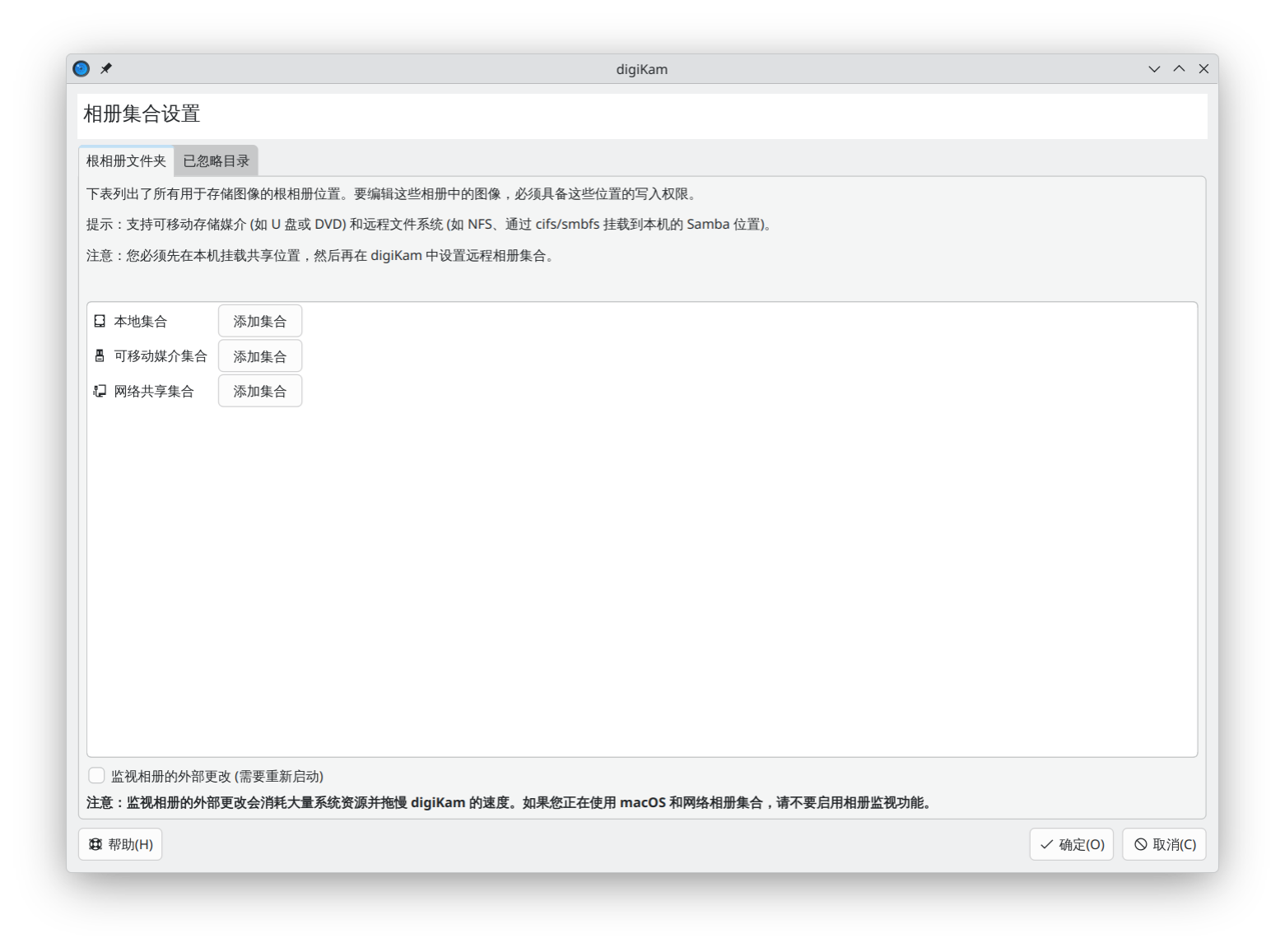Click the digiKam application icon in title bar
The image size is (1285, 952).
click(81, 69)
